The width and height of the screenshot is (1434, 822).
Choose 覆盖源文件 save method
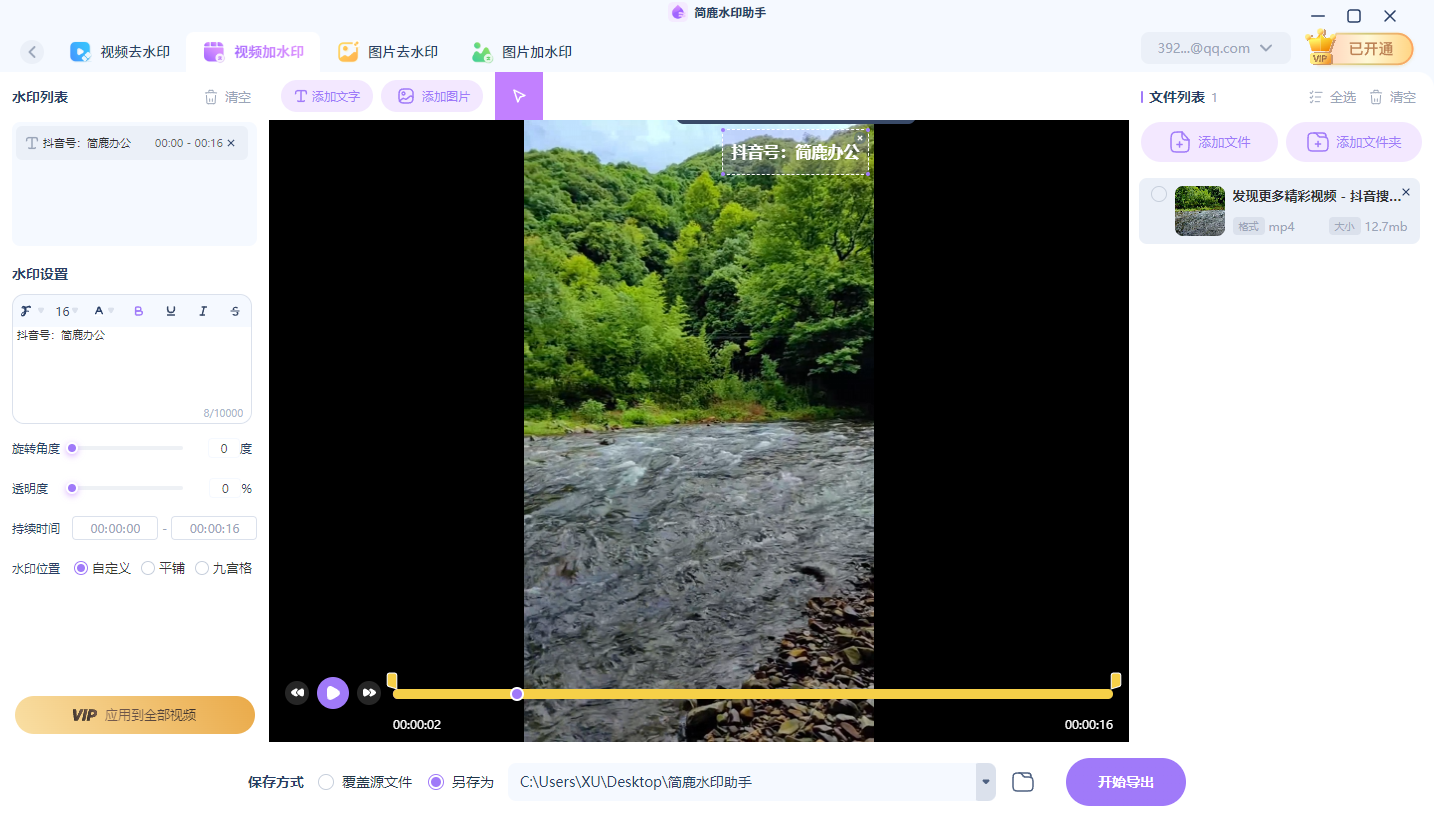tap(365, 782)
